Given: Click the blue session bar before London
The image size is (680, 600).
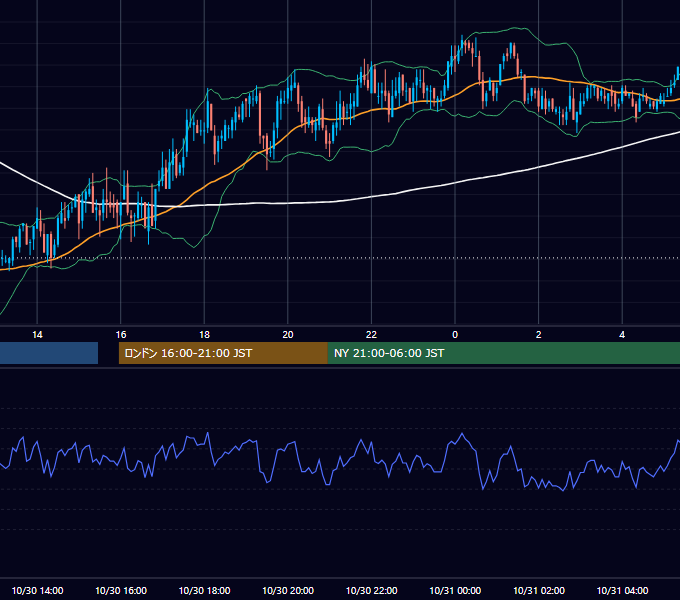Looking at the screenshot, I should point(49,353).
